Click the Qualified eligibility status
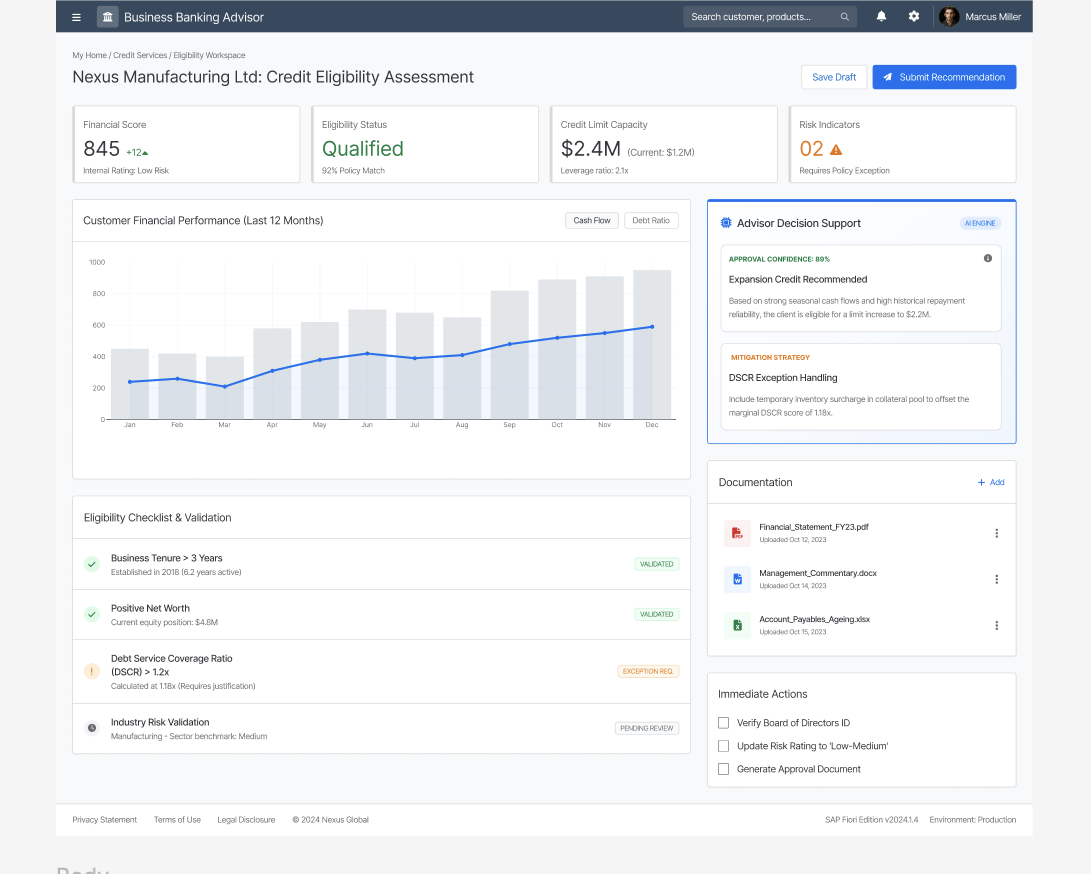This screenshot has width=1091, height=874. 363,149
